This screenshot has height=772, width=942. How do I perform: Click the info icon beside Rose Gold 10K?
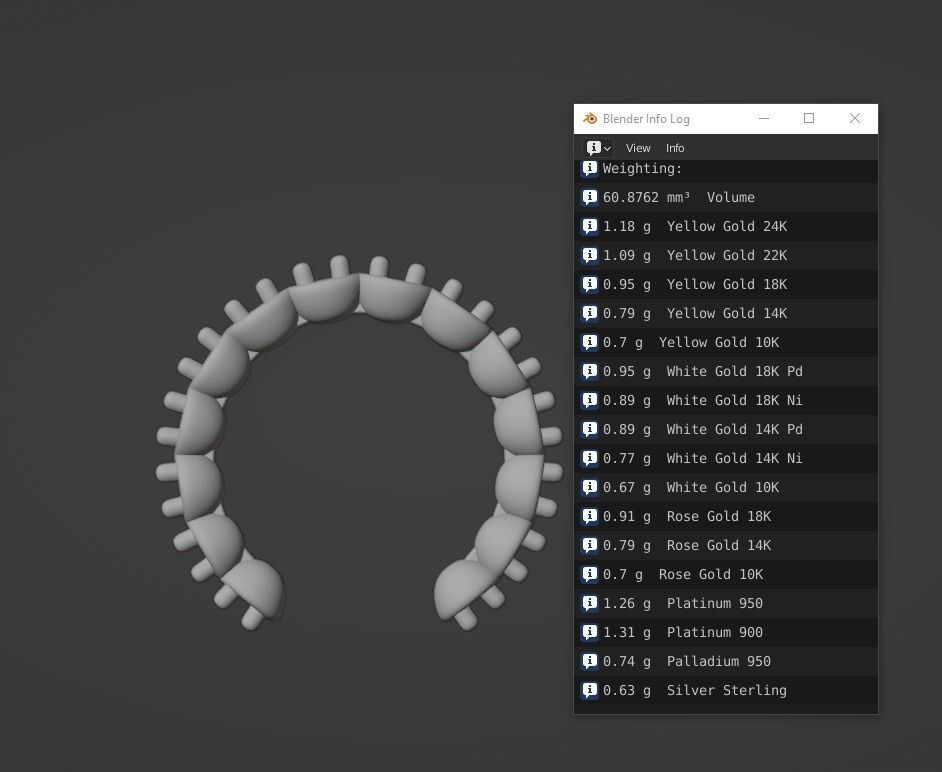589,574
